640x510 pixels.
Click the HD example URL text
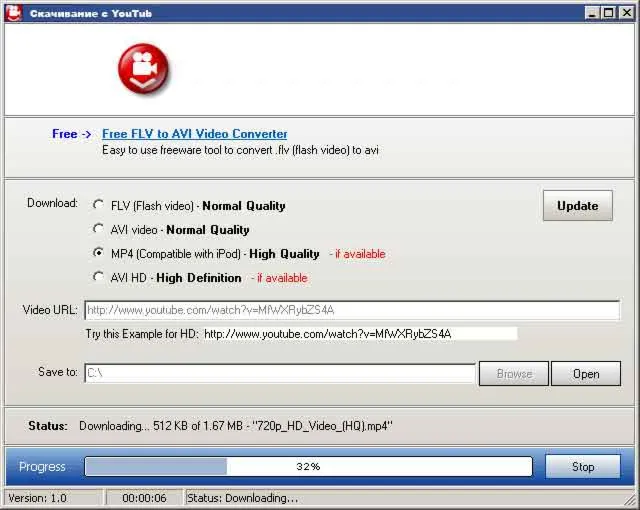tap(327, 334)
